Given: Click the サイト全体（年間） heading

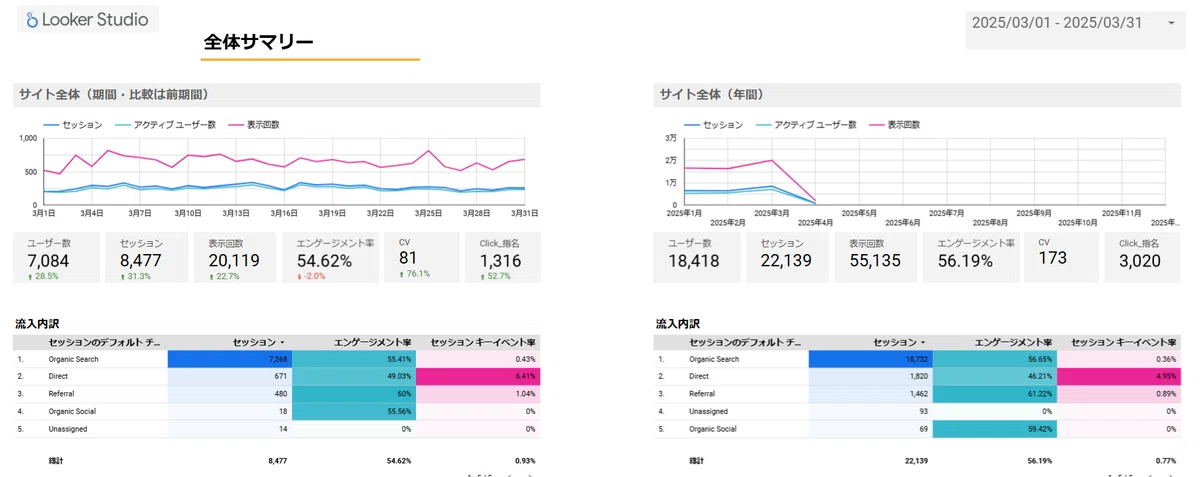Looking at the screenshot, I should tap(710, 94).
